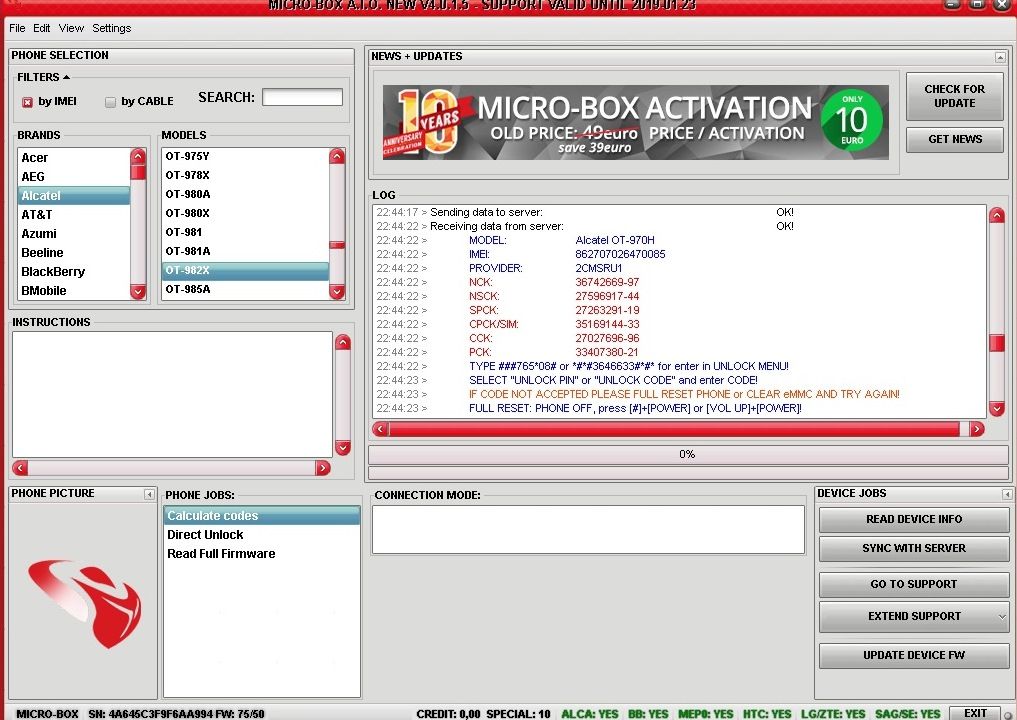Click log scroll down arrow

pos(997,409)
